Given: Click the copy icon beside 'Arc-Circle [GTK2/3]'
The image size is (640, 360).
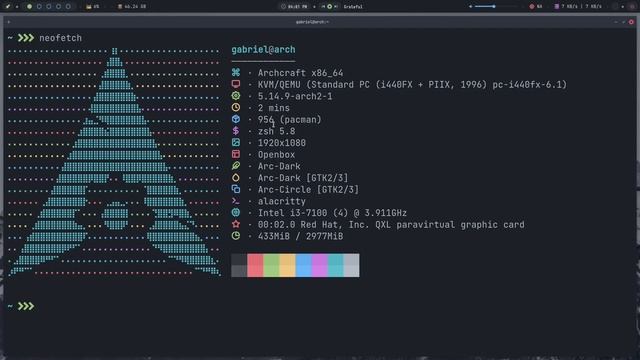Looking at the screenshot, I should pyautogui.click(x=236, y=189).
